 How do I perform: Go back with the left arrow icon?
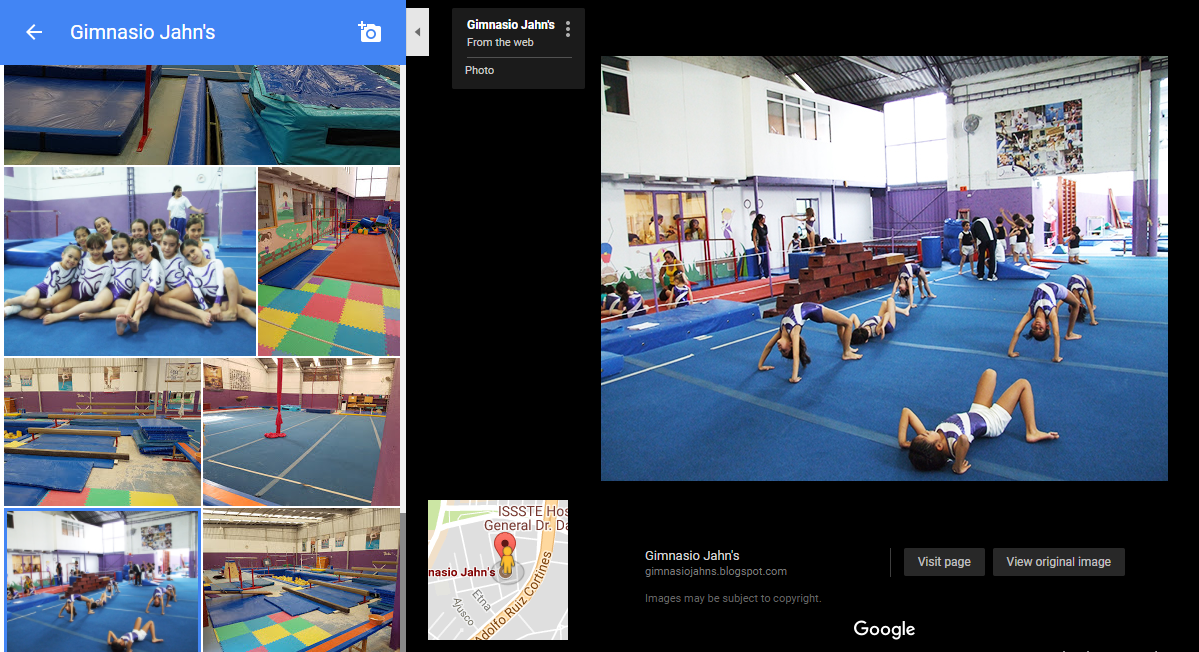34,32
